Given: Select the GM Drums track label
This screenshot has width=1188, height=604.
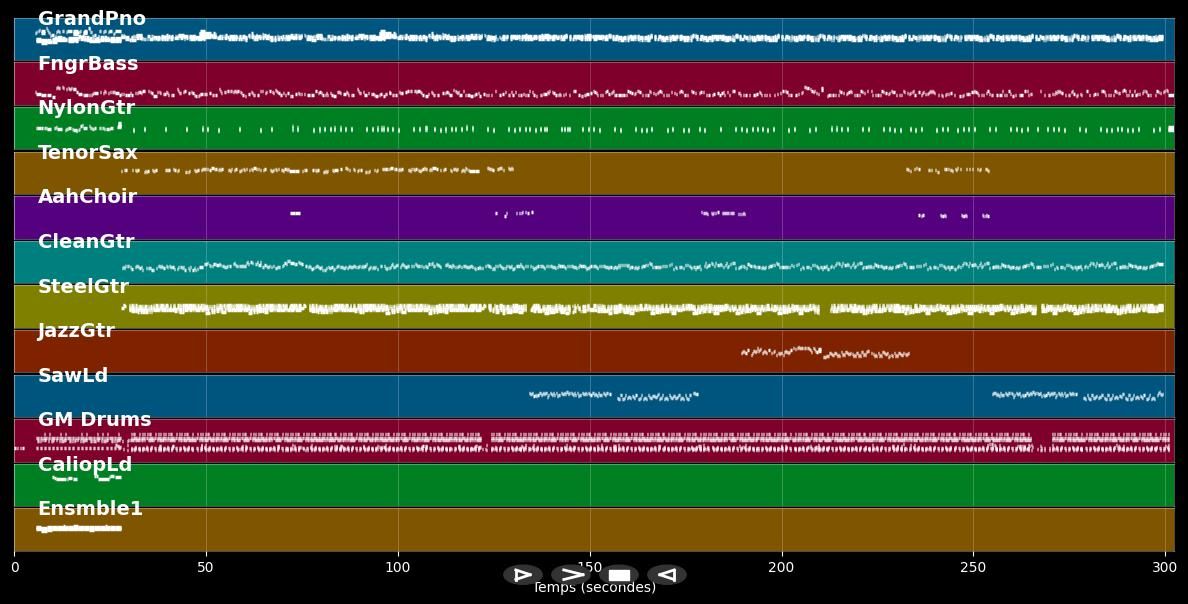Looking at the screenshot, I should tap(94, 420).
